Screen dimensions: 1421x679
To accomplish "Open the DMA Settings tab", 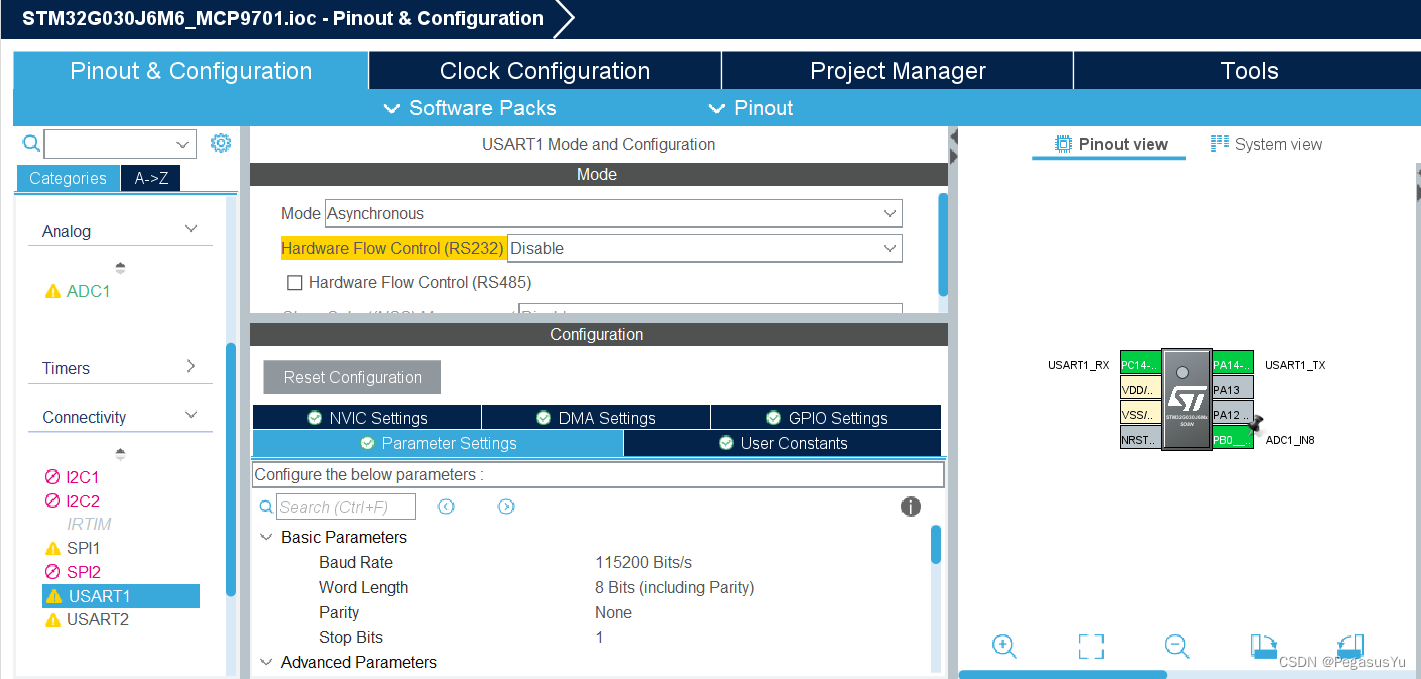I will 596,418.
